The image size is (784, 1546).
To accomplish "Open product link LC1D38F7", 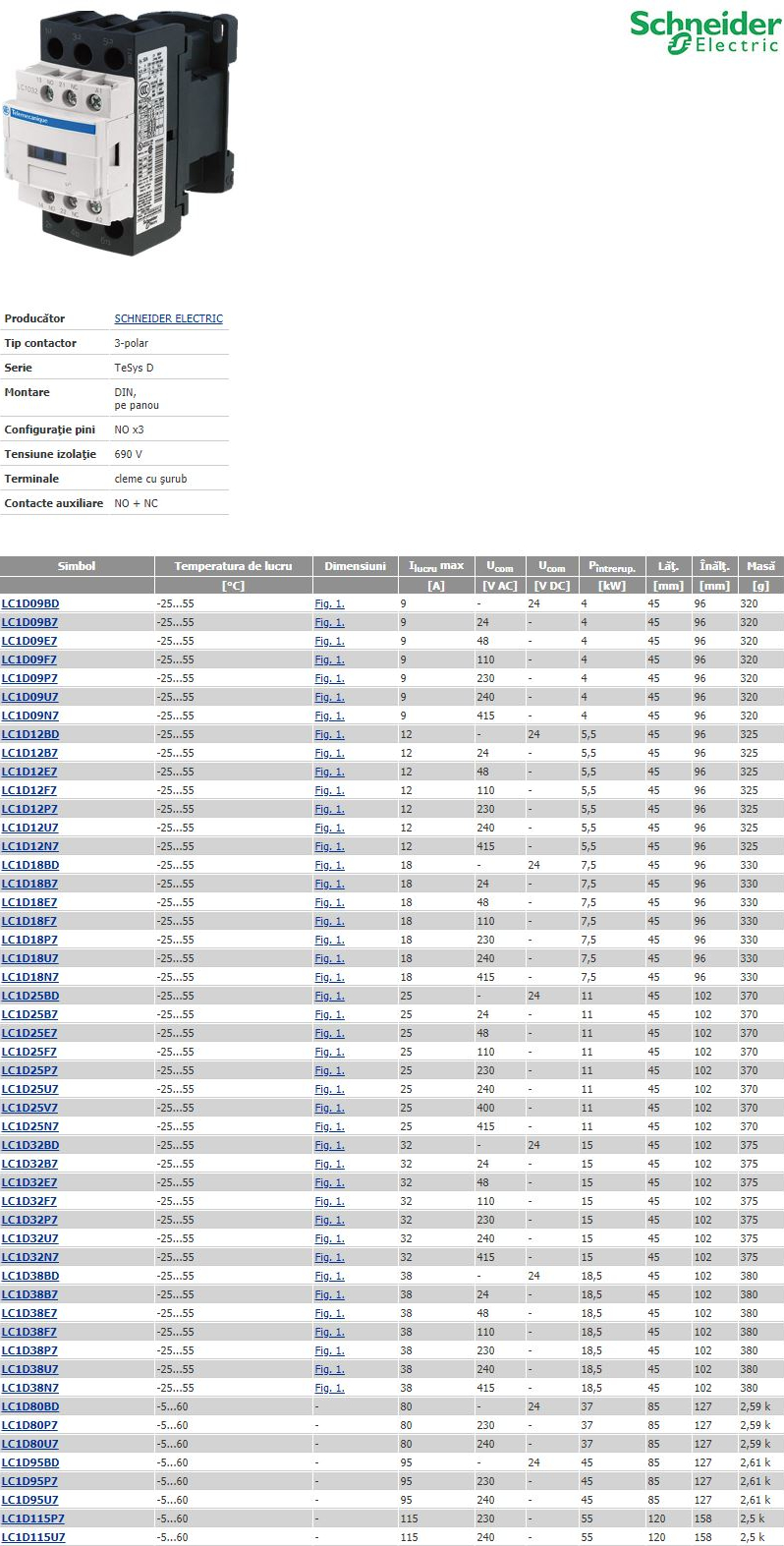I will [29, 1332].
